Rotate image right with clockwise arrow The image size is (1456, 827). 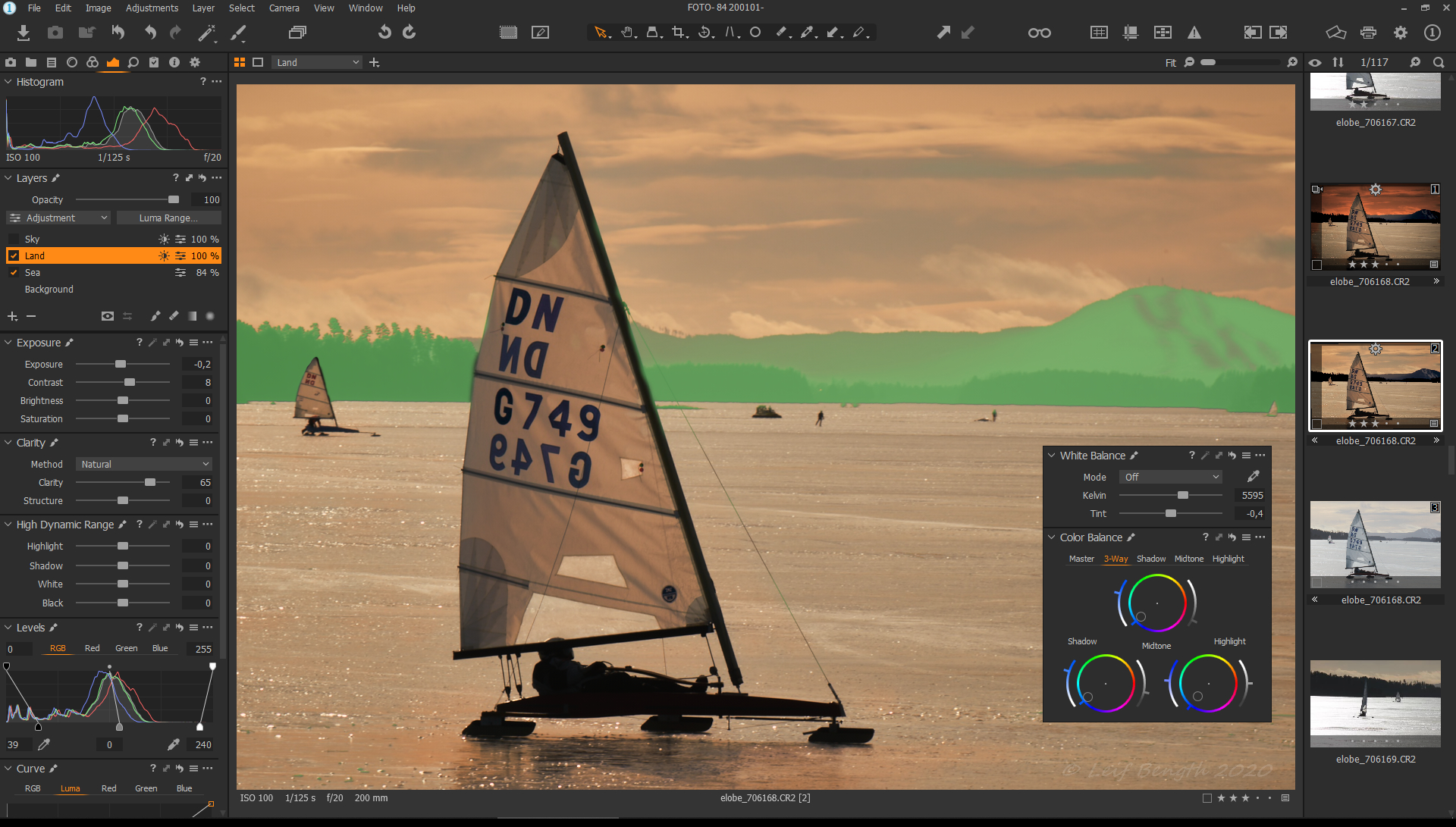pos(409,33)
